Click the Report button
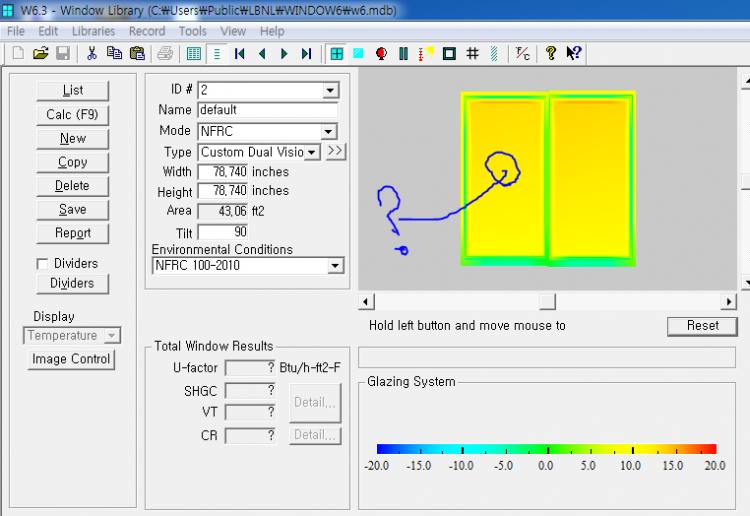 click(73, 233)
